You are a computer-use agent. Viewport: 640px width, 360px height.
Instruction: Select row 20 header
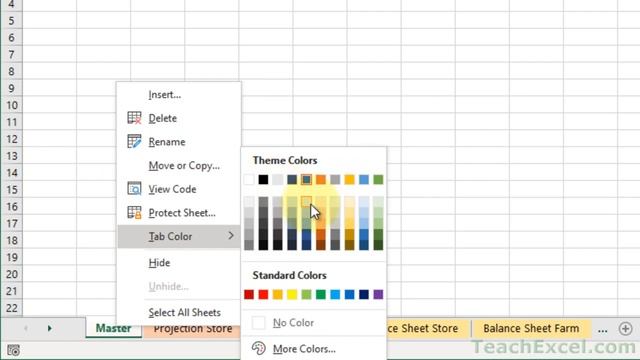click(11, 274)
